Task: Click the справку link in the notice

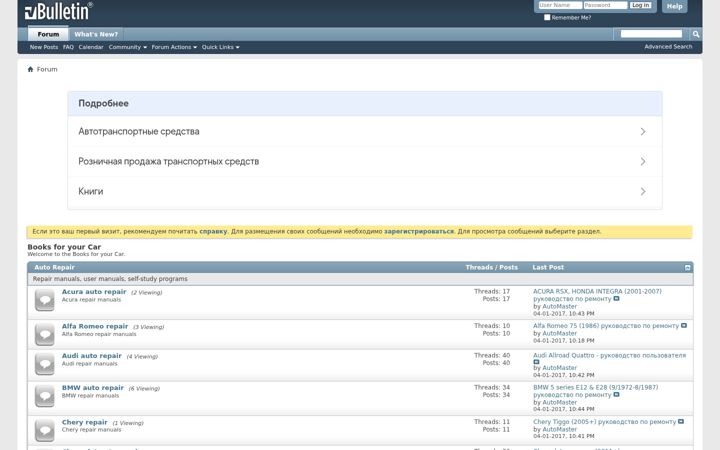Action: tap(213, 231)
